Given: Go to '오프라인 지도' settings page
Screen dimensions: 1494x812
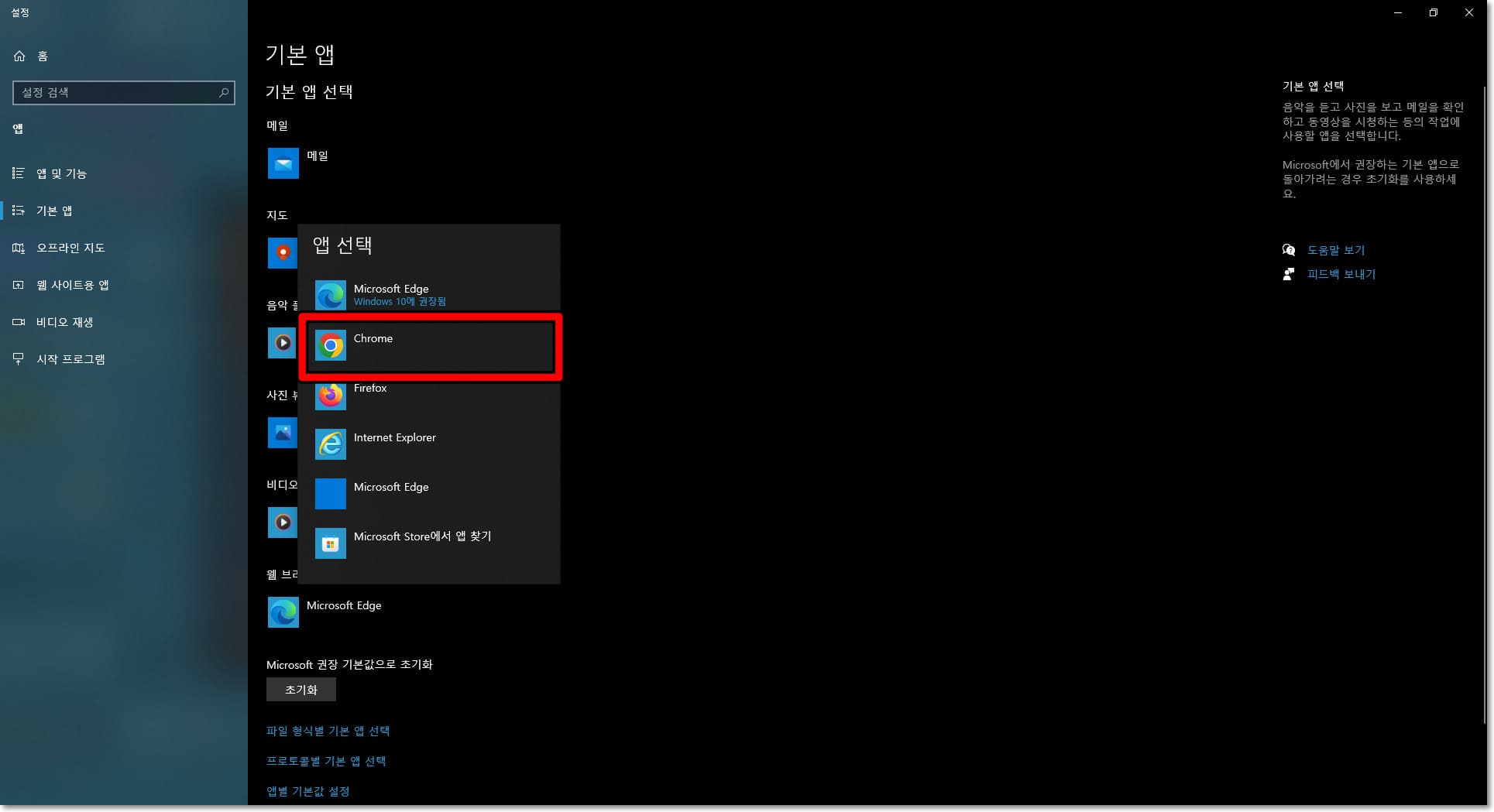Looking at the screenshot, I should [x=124, y=248].
